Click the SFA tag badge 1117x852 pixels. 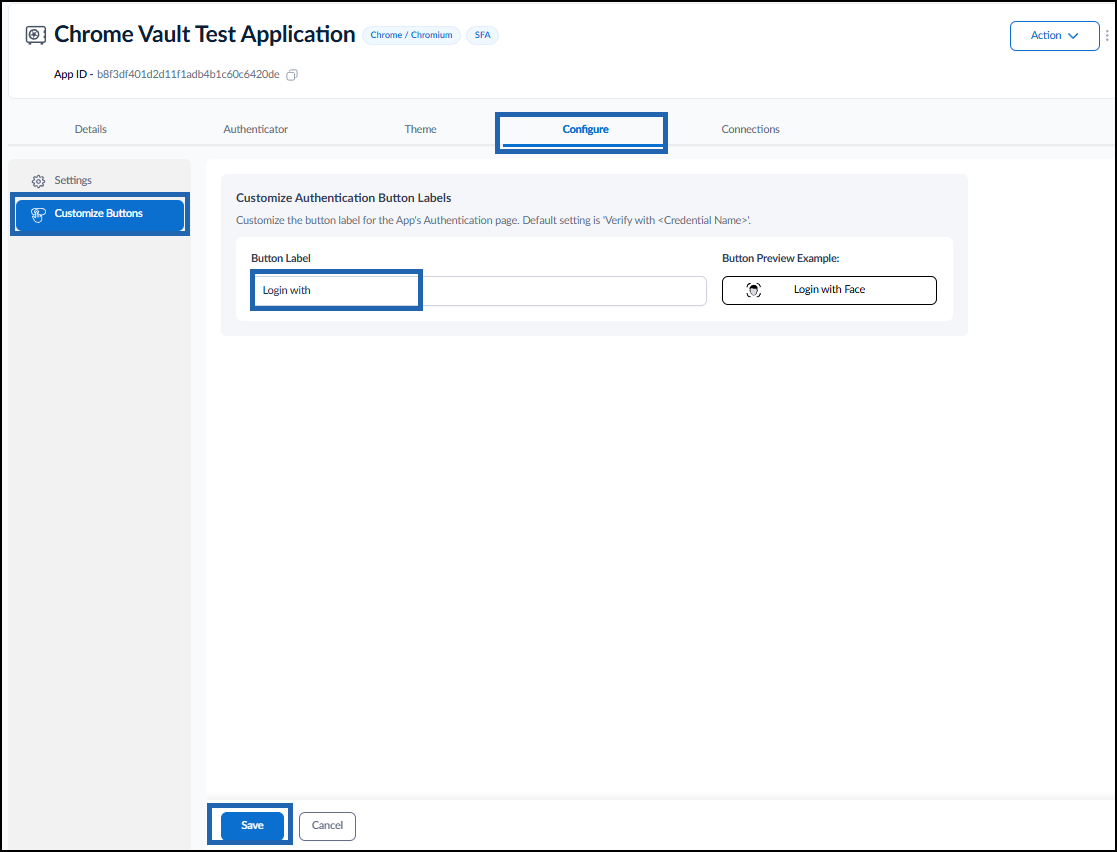482,35
